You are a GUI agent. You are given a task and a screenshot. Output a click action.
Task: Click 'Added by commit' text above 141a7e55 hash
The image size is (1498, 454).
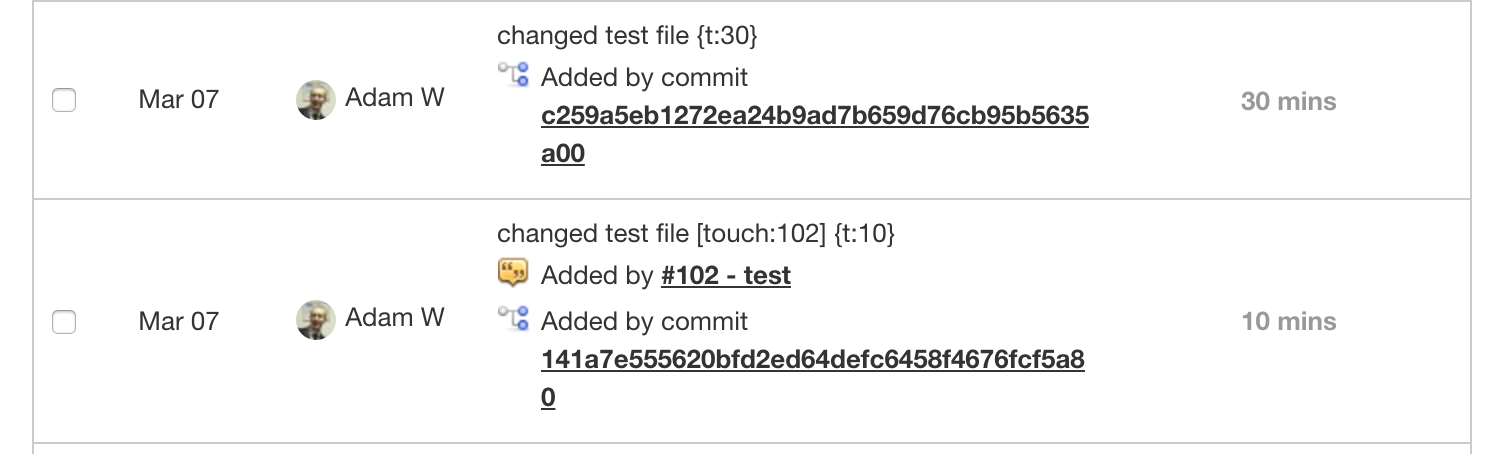[x=644, y=321]
